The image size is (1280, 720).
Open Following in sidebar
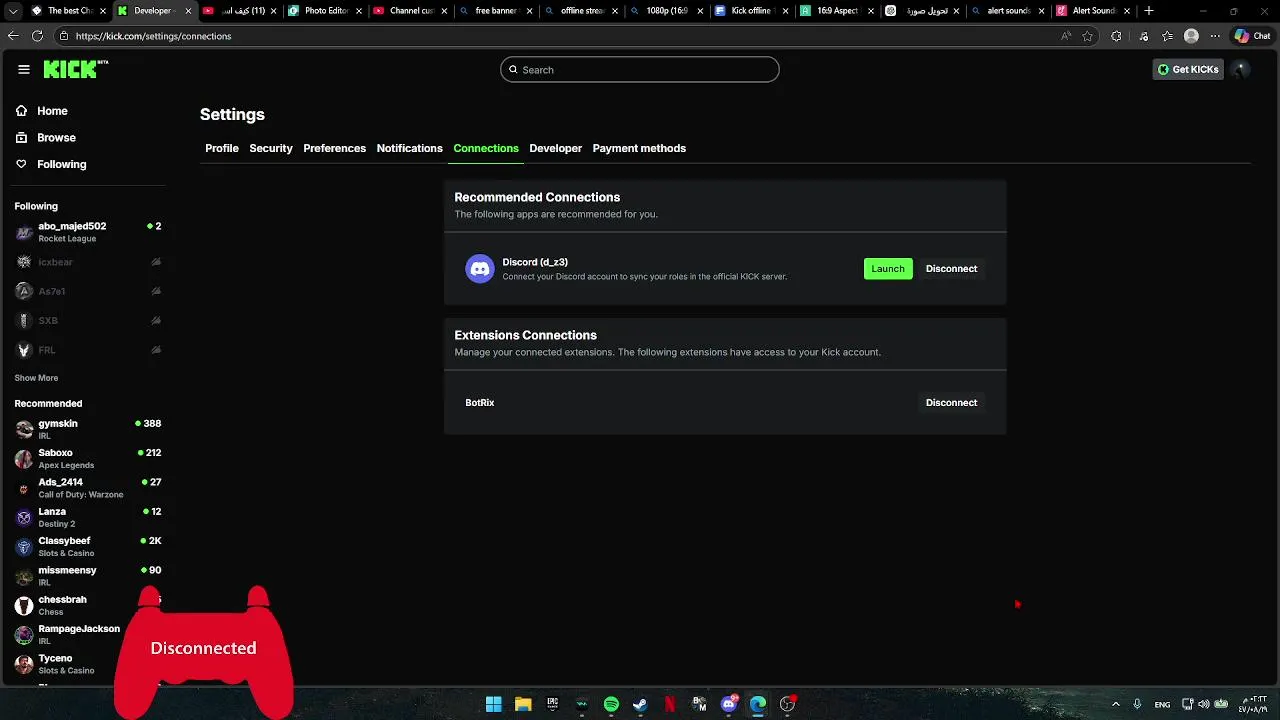[x=62, y=164]
